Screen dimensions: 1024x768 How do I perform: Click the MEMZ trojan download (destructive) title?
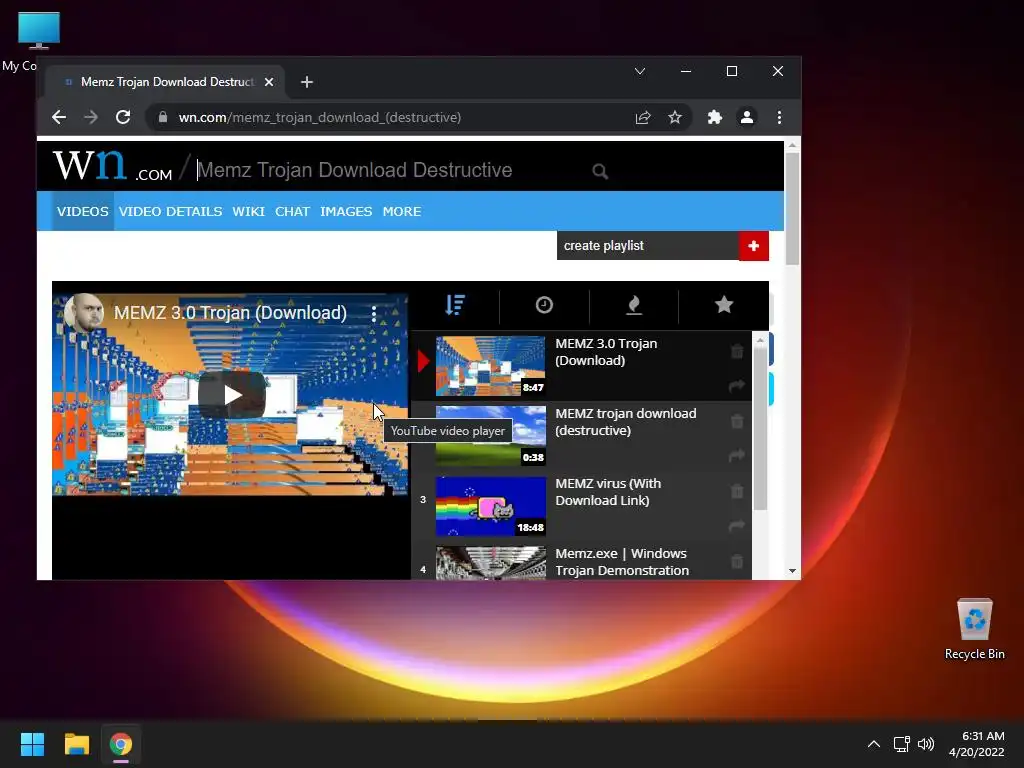(626, 422)
